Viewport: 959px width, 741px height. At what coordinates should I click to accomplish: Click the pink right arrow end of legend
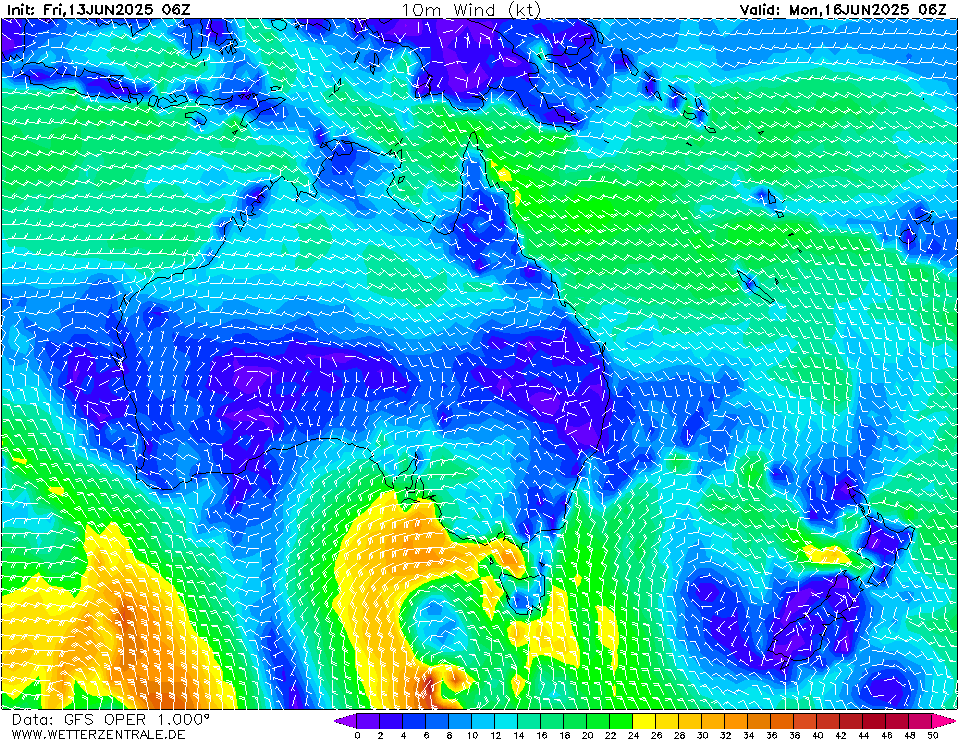coord(943,720)
